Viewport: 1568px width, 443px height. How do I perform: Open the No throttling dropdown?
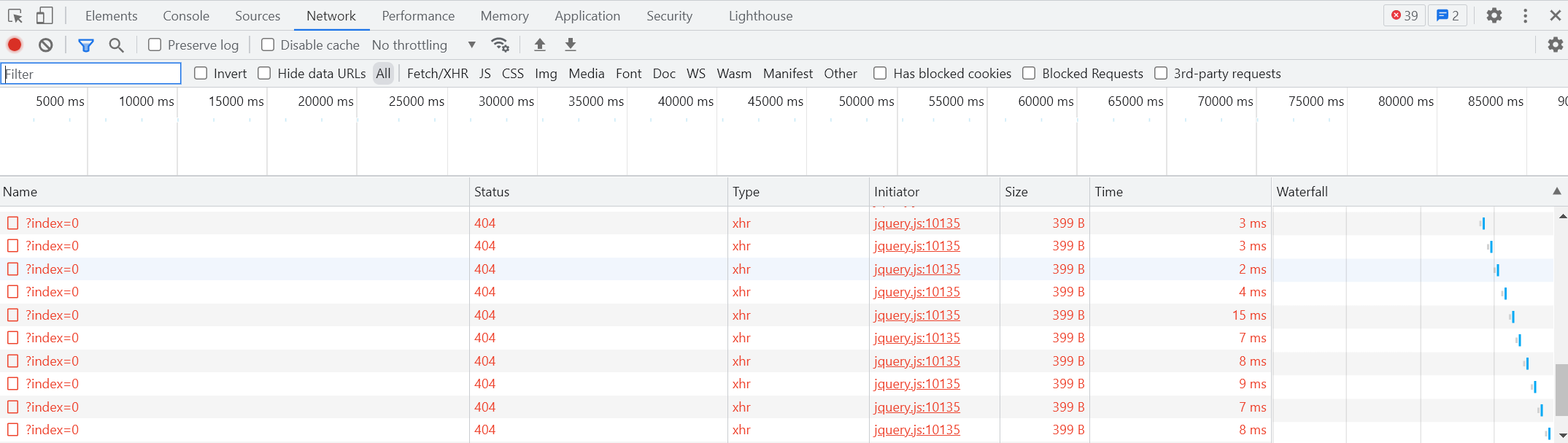point(423,45)
